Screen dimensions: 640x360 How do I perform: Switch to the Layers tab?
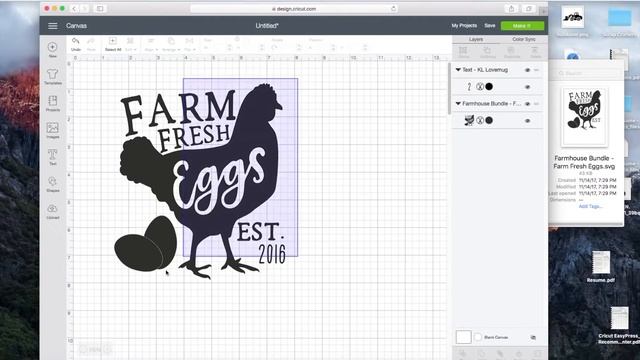476,39
